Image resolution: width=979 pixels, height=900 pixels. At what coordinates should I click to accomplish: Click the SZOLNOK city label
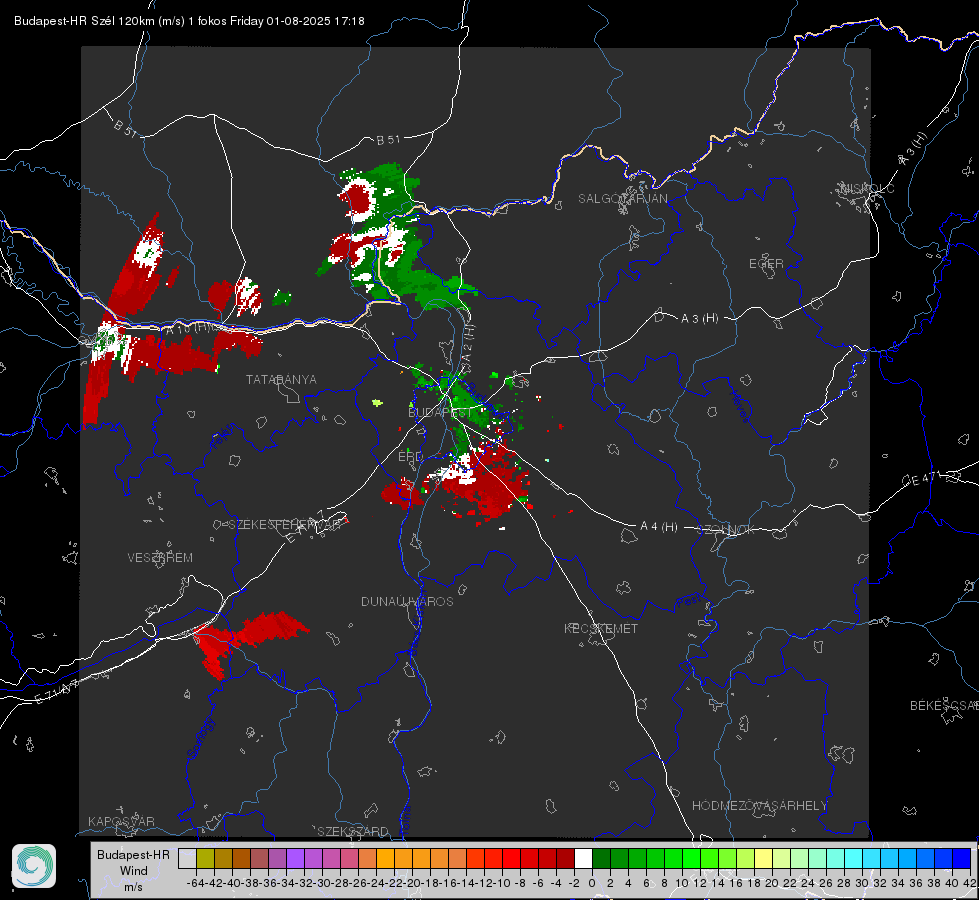click(x=726, y=529)
